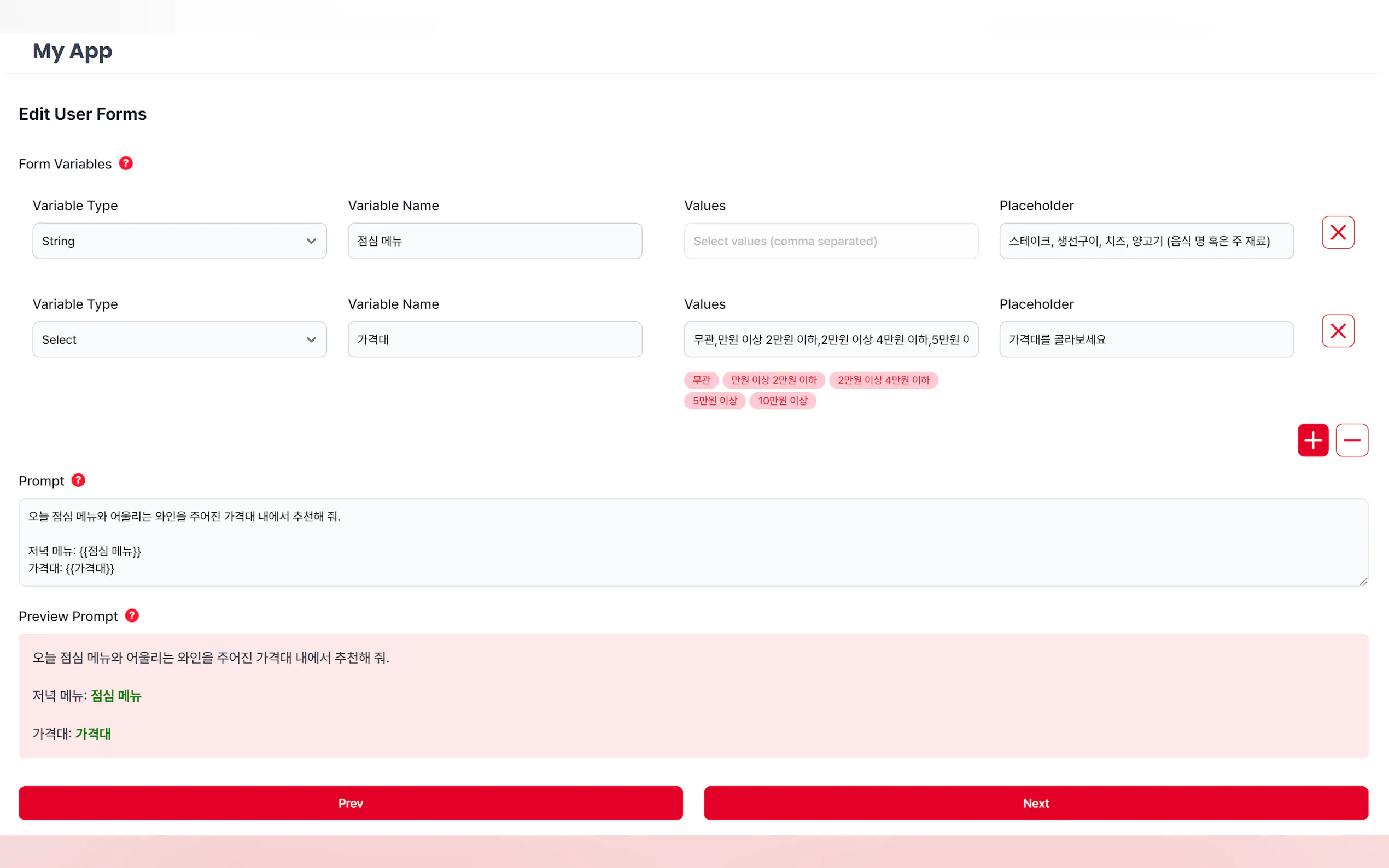Viewport: 1389px width, 868px height.
Task: Click the price range values input
Action: (830, 340)
